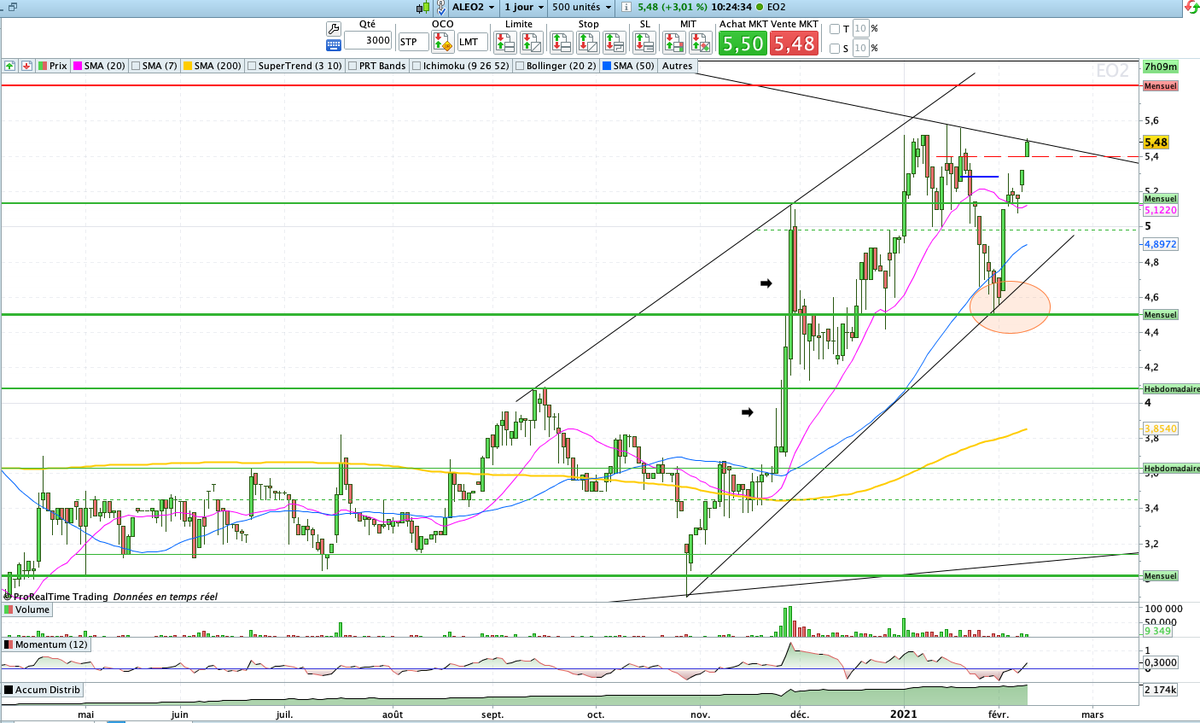Click the Accum Distrib panel label
This screenshot has width=1200, height=723.
[x=48, y=690]
